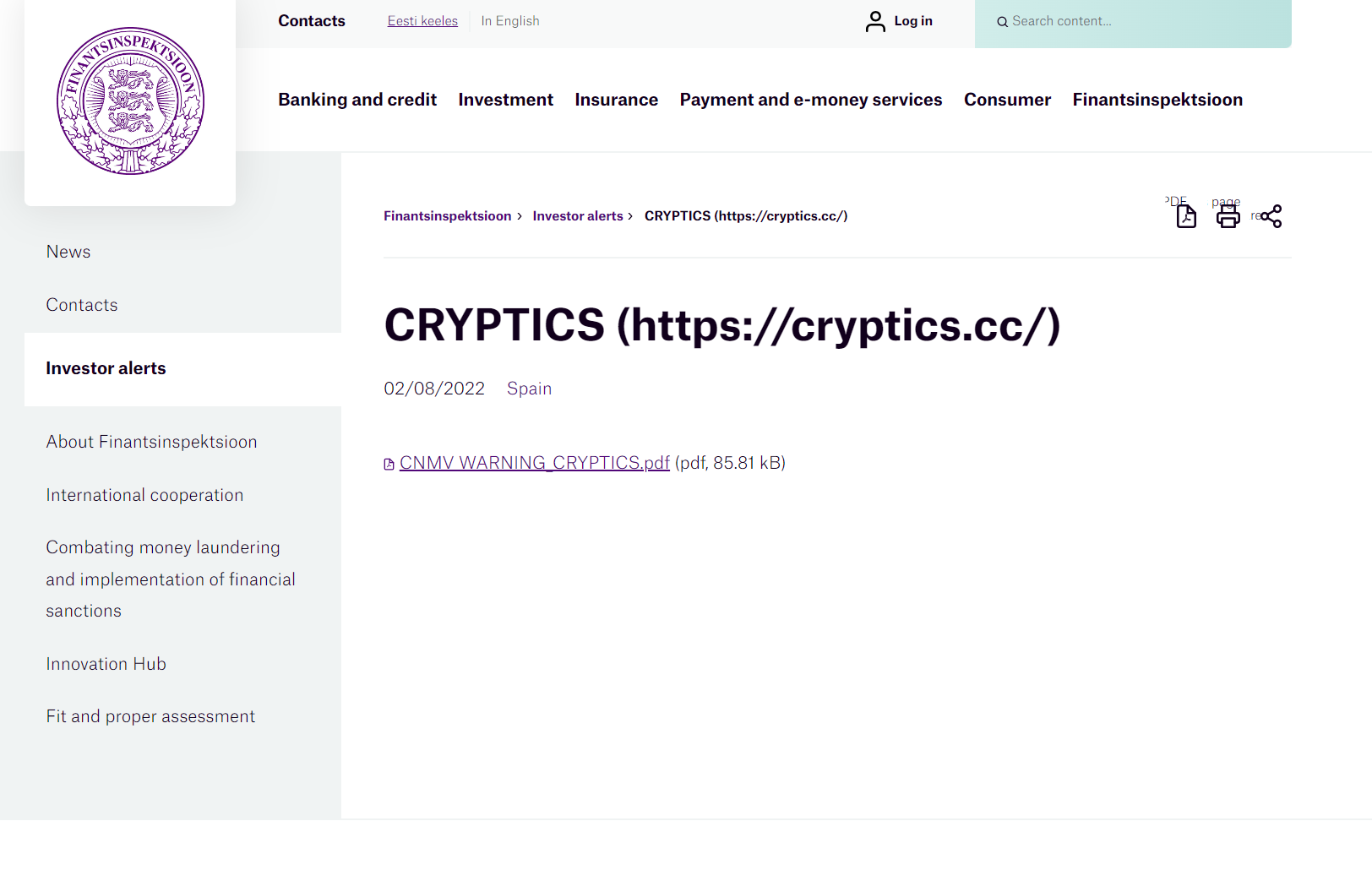This screenshot has height=881, width=1372.
Task: Click the small PDF file icon
Action: tap(389, 464)
